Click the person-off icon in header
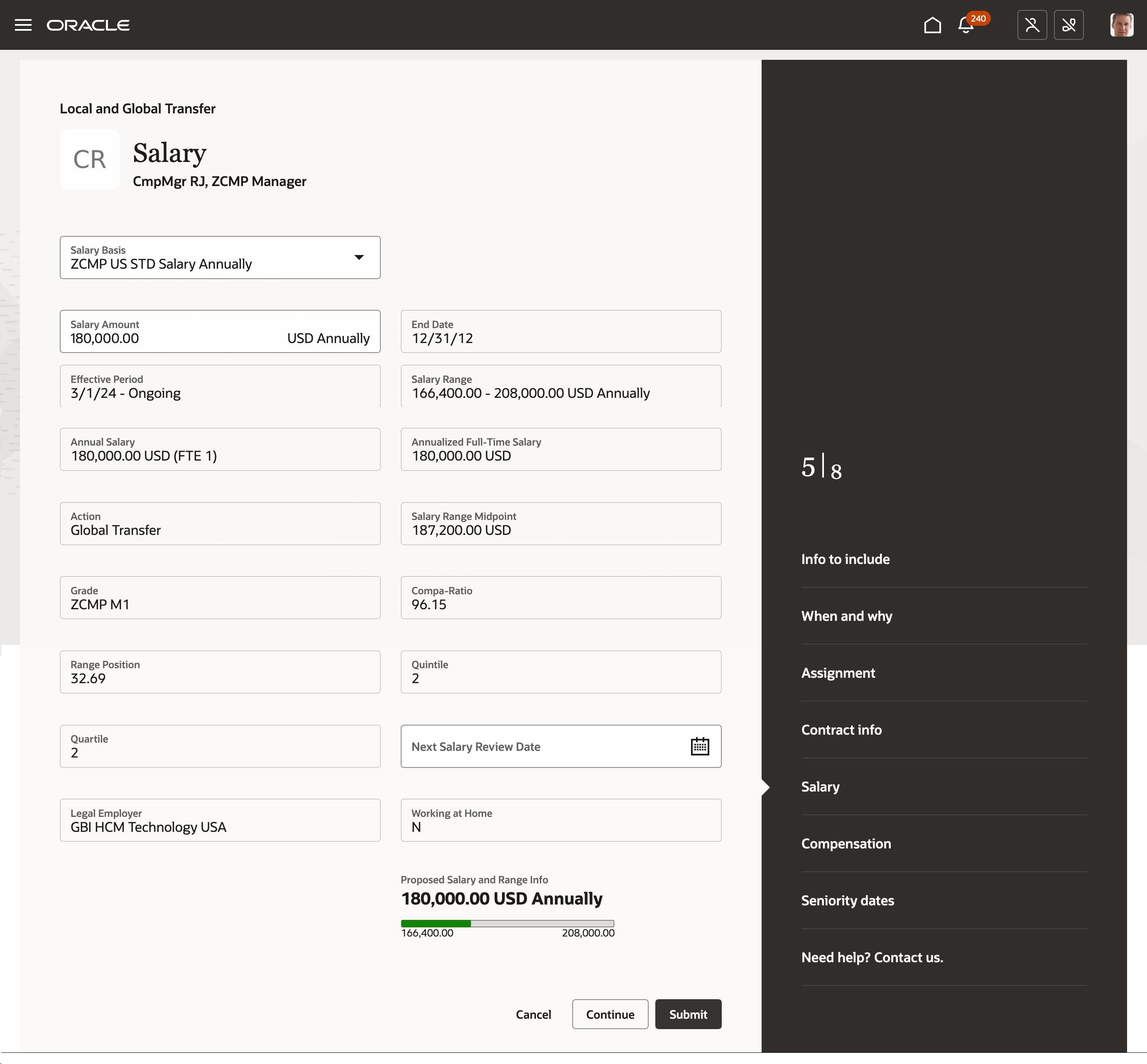Viewport: 1147px width, 1064px height. coord(1031,25)
